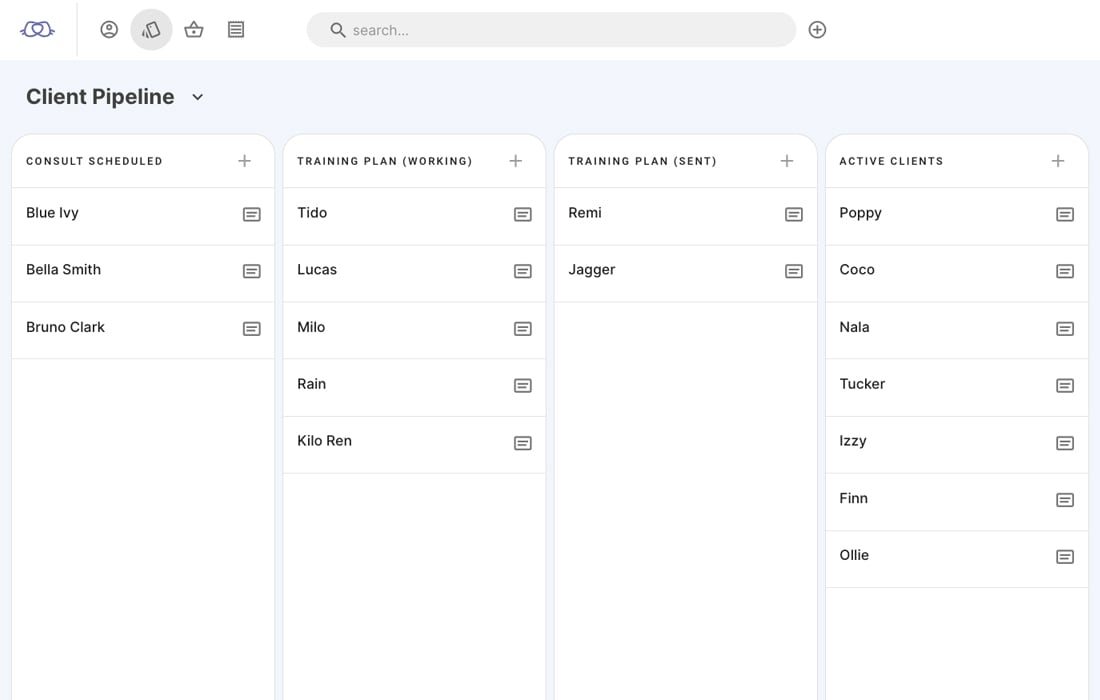Open notes icon for Bella Smith
The width and height of the screenshot is (1100, 700).
click(x=252, y=271)
